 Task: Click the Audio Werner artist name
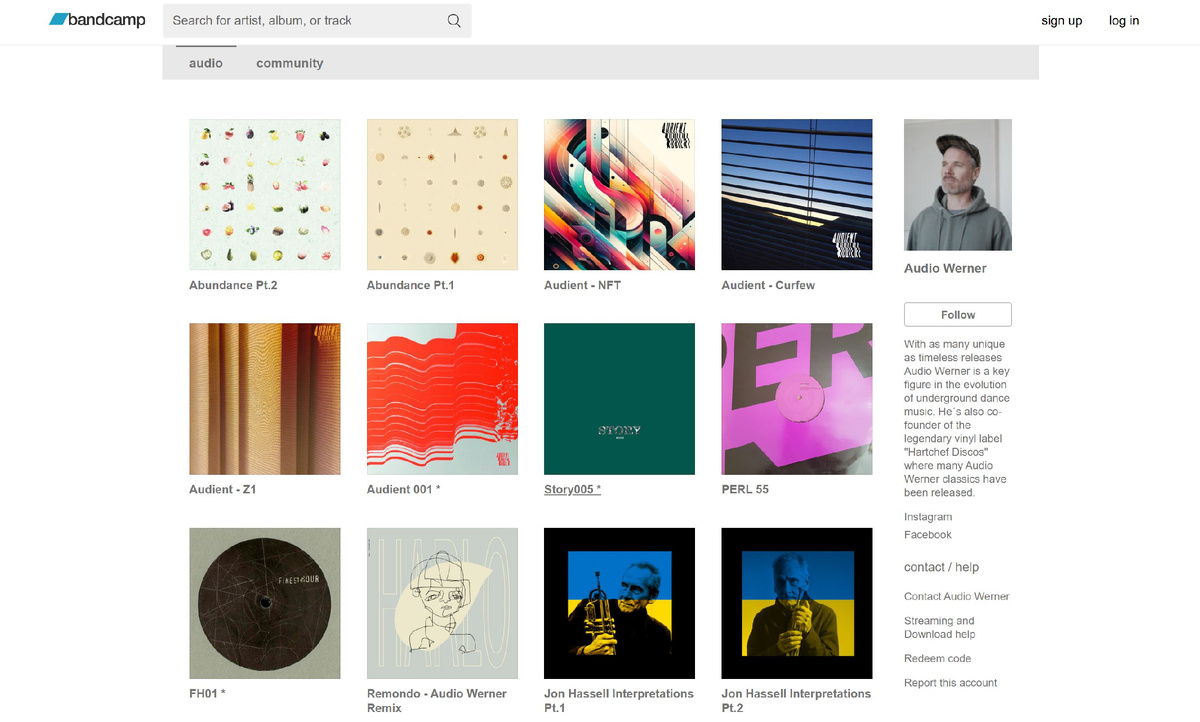click(x=945, y=268)
